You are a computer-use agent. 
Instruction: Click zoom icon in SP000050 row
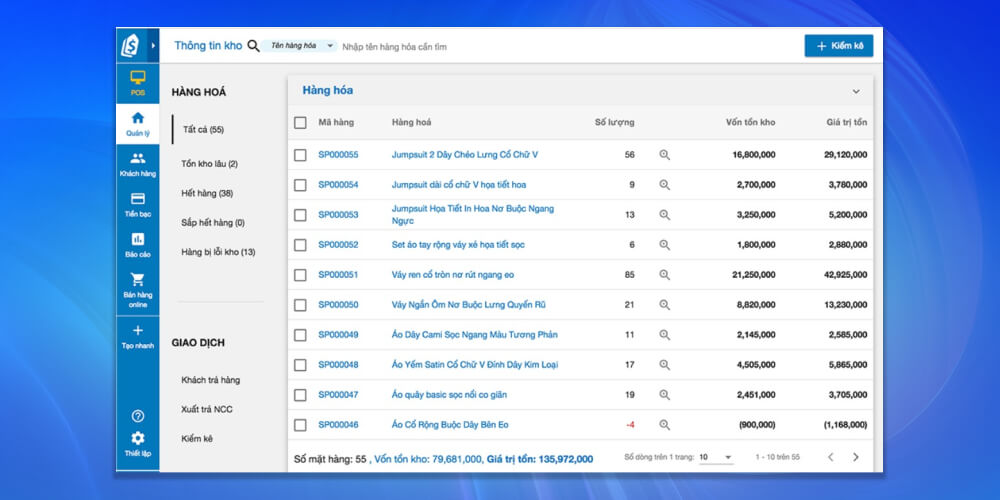665,305
